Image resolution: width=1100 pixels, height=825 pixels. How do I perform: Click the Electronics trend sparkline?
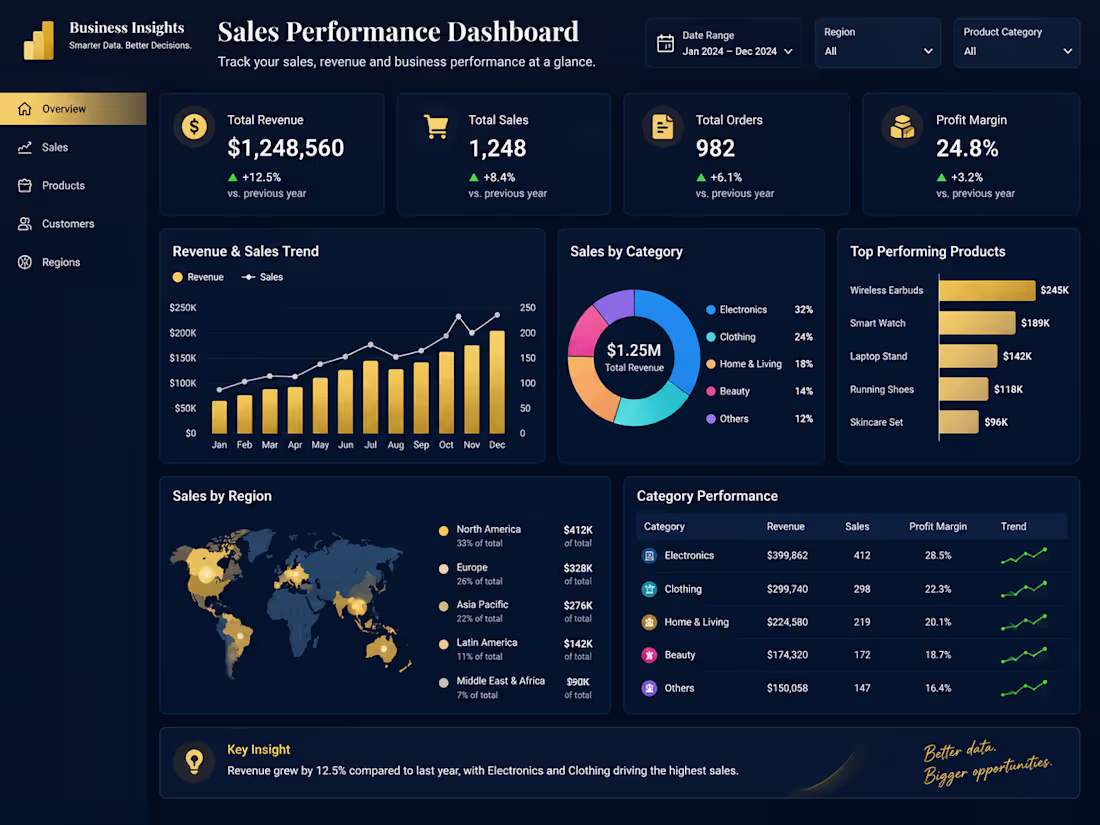coord(1024,556)
